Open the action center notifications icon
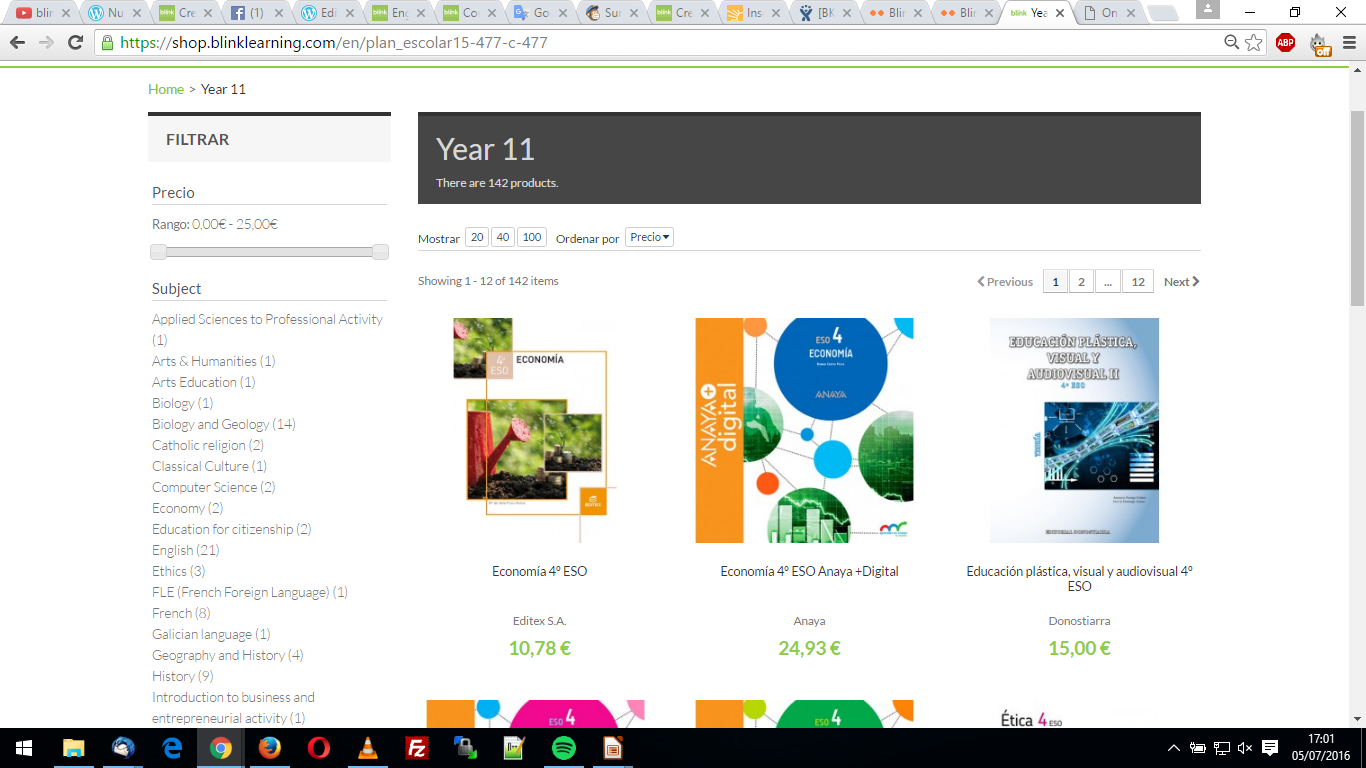The height and width of the screenshot is (768, 1366). pos(1270,748)
